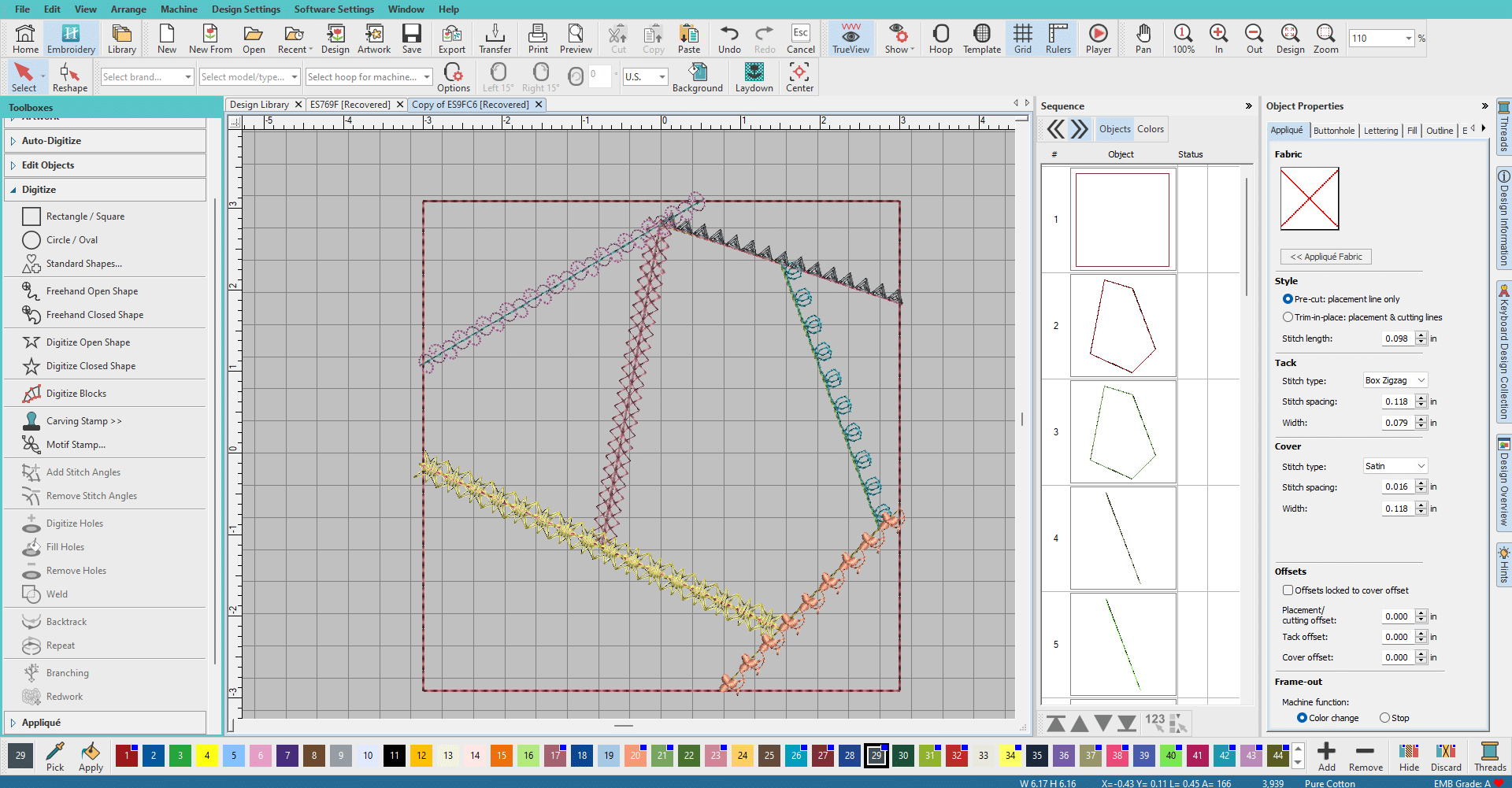Viewport: 1512px width, 788px height.
Task: Open the Design Settings menu
Action: 246,9
